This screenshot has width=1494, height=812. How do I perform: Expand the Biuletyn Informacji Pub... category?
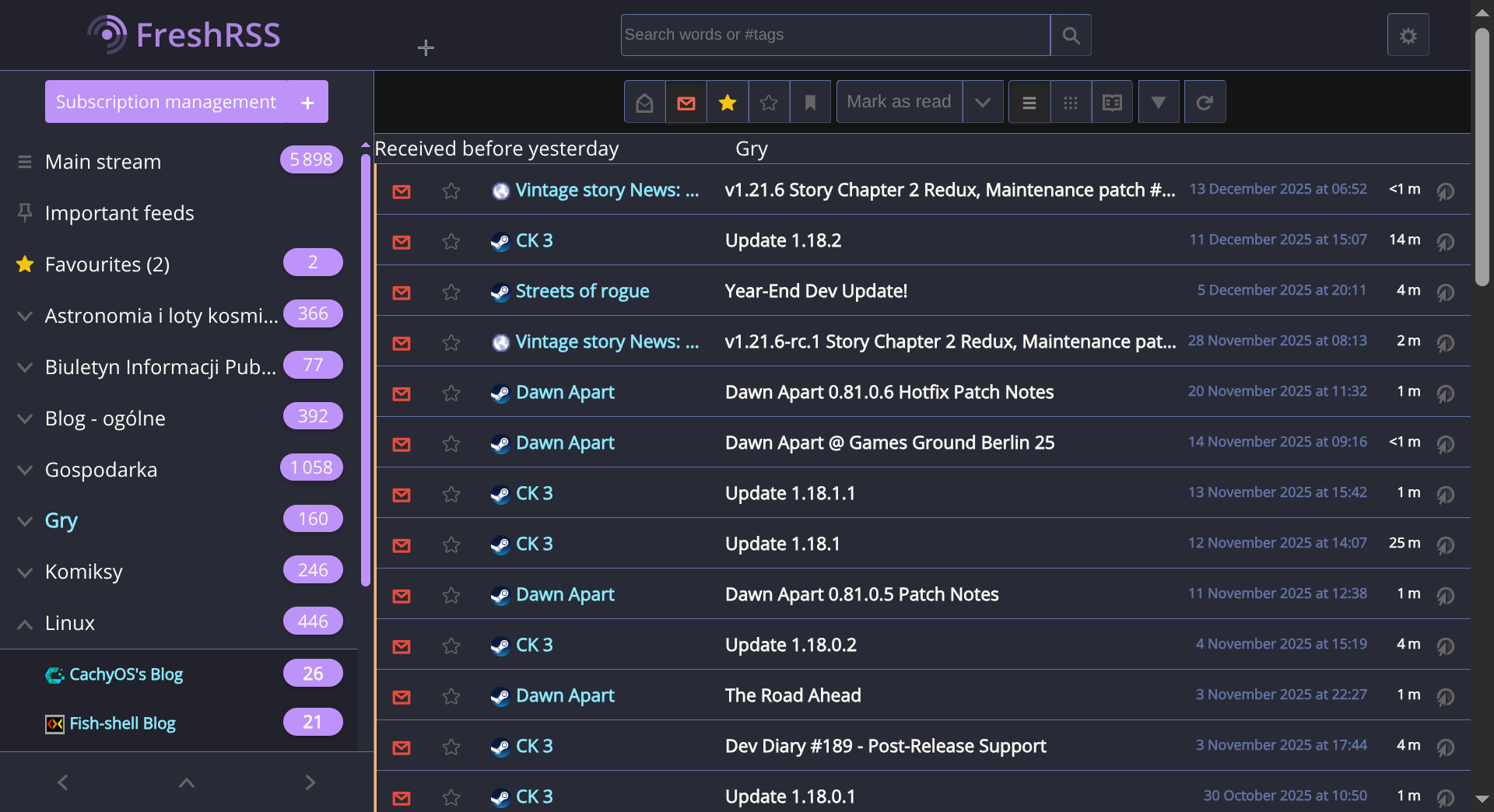click(25, 367)
